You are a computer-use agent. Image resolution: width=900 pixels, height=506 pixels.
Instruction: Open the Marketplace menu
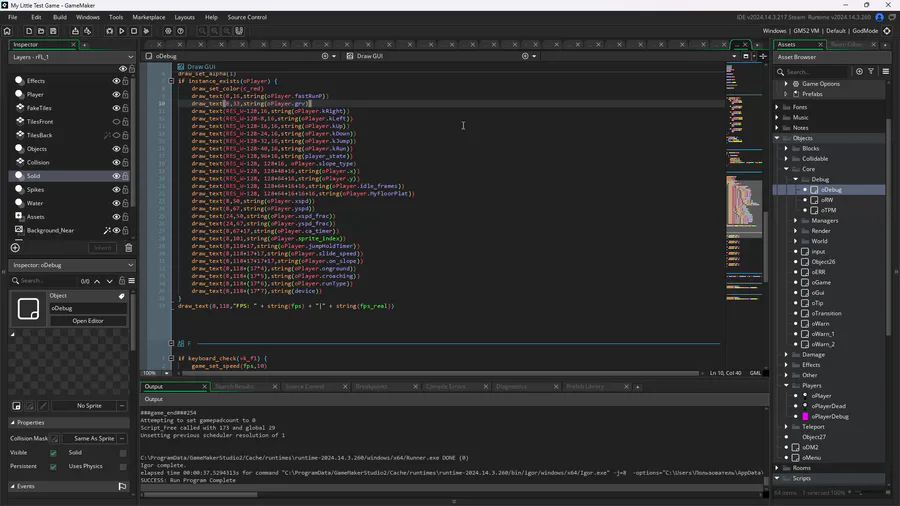pos(149,17)
